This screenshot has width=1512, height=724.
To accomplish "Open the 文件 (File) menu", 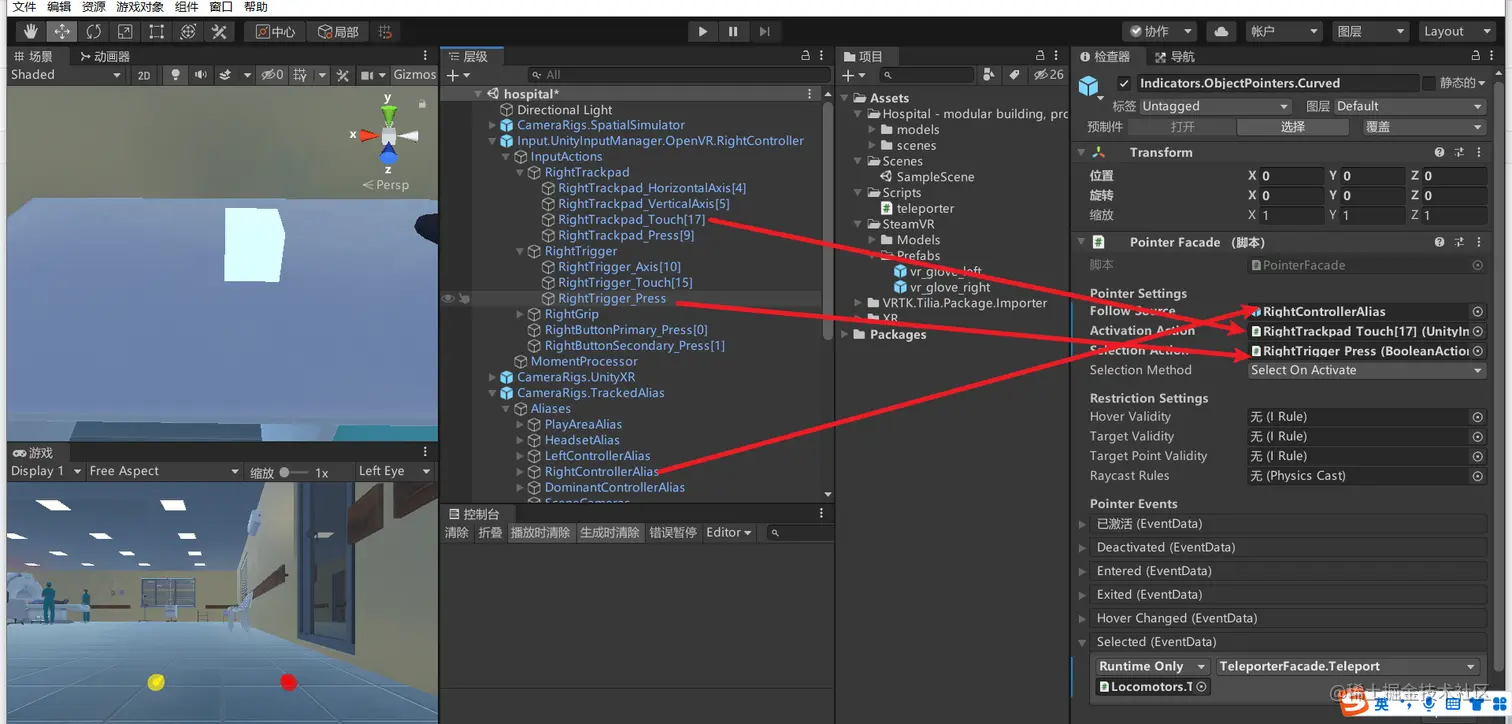I will (24, 7).
